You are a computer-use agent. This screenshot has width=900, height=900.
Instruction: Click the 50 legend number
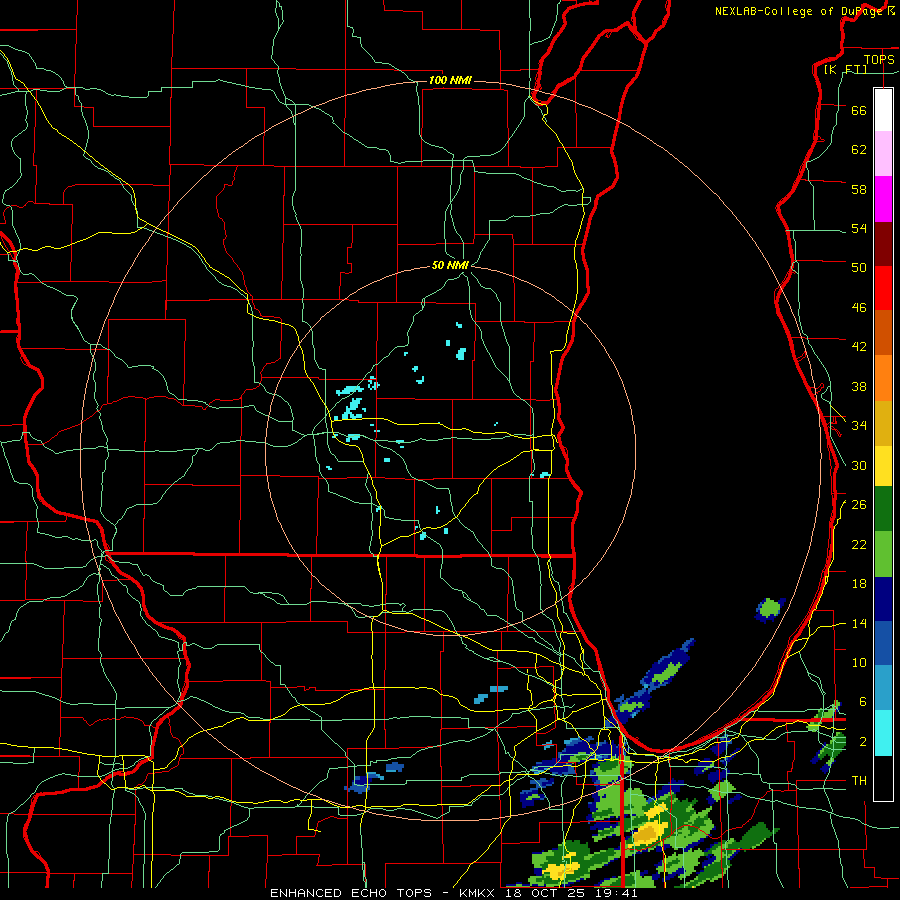point(859,268)
